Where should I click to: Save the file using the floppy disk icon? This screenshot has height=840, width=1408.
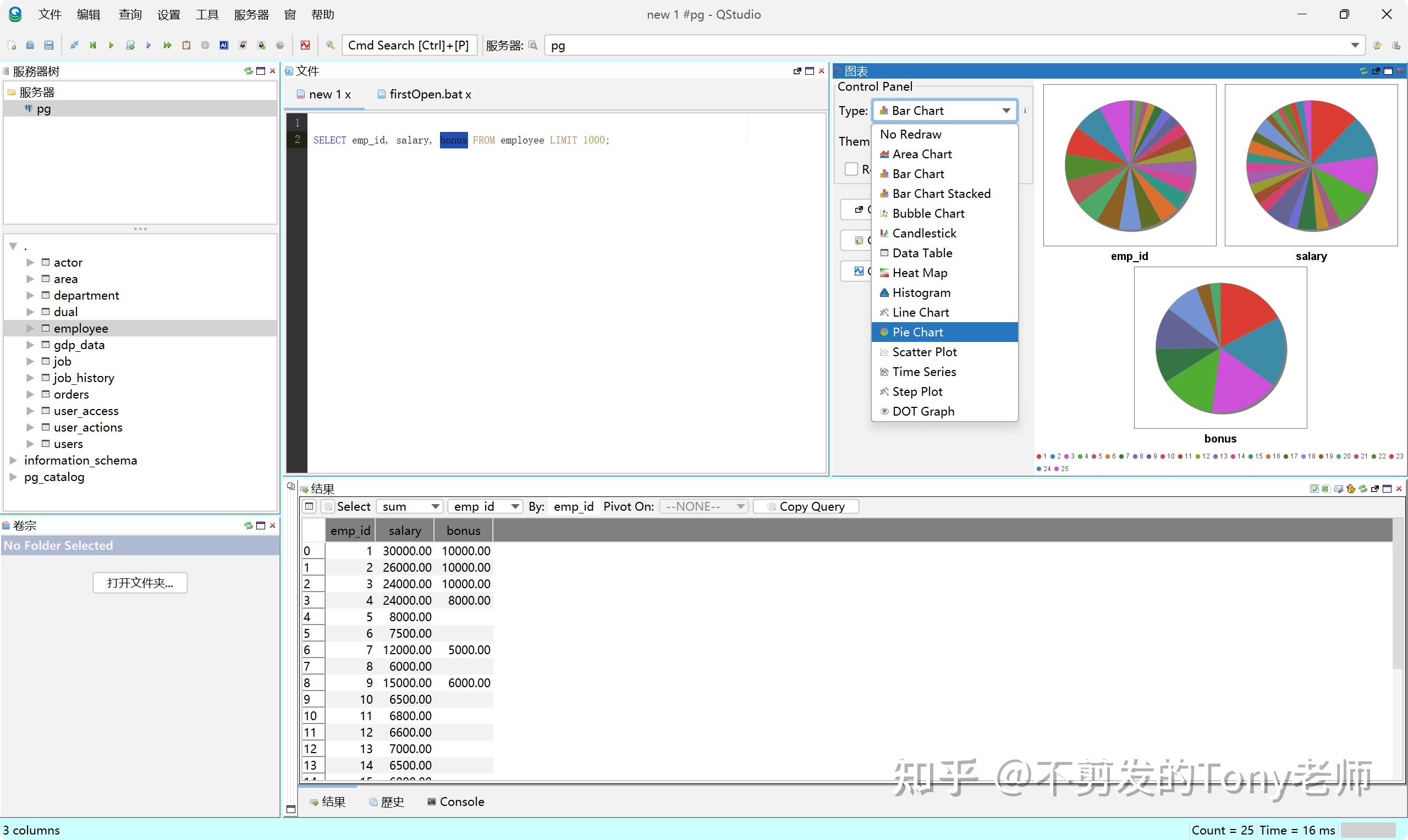49,45
